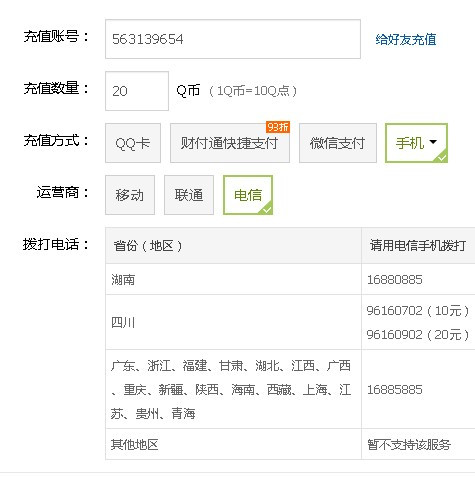Image resolution: width=475 pixels, height=477 pixels.
Task: Select the 湖南 table row
Action: click(x=290, y=279)
